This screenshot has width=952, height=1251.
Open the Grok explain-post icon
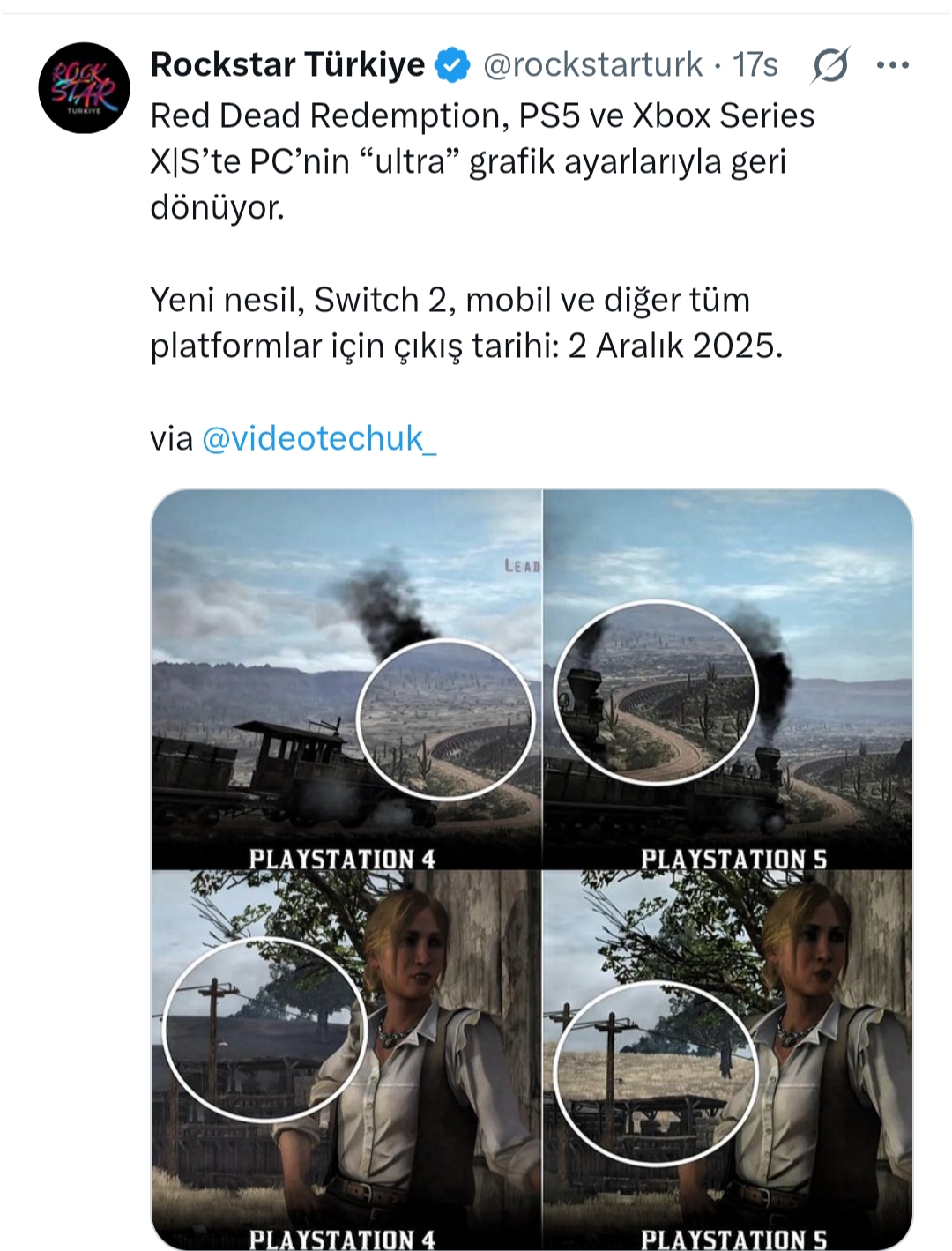(830, 65)
